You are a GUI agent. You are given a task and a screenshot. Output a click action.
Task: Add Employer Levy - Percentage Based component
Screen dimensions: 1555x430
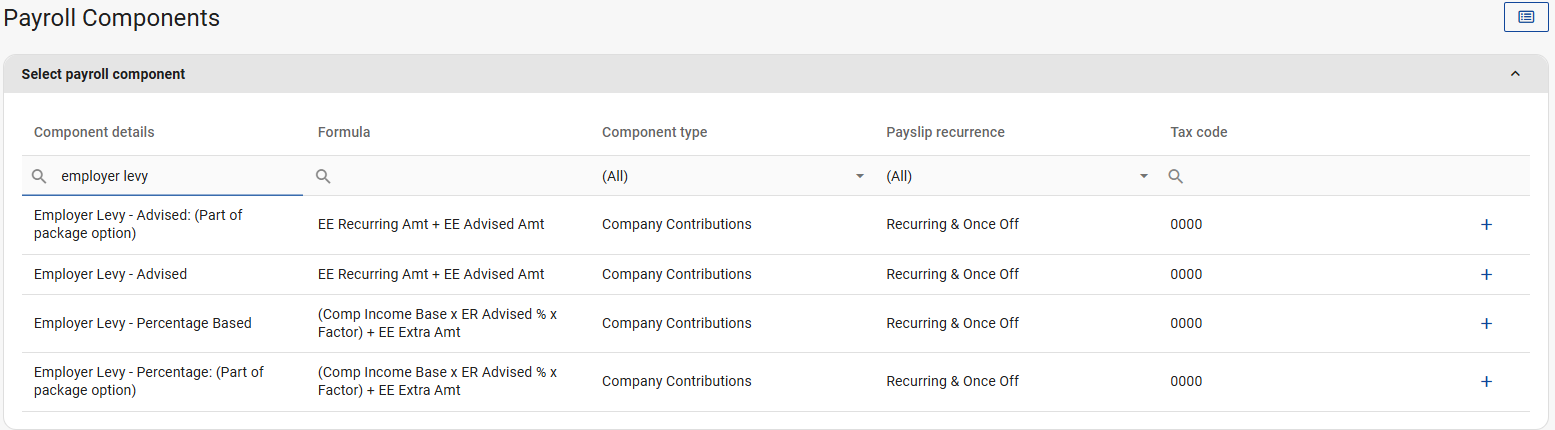click(1485, 324)
